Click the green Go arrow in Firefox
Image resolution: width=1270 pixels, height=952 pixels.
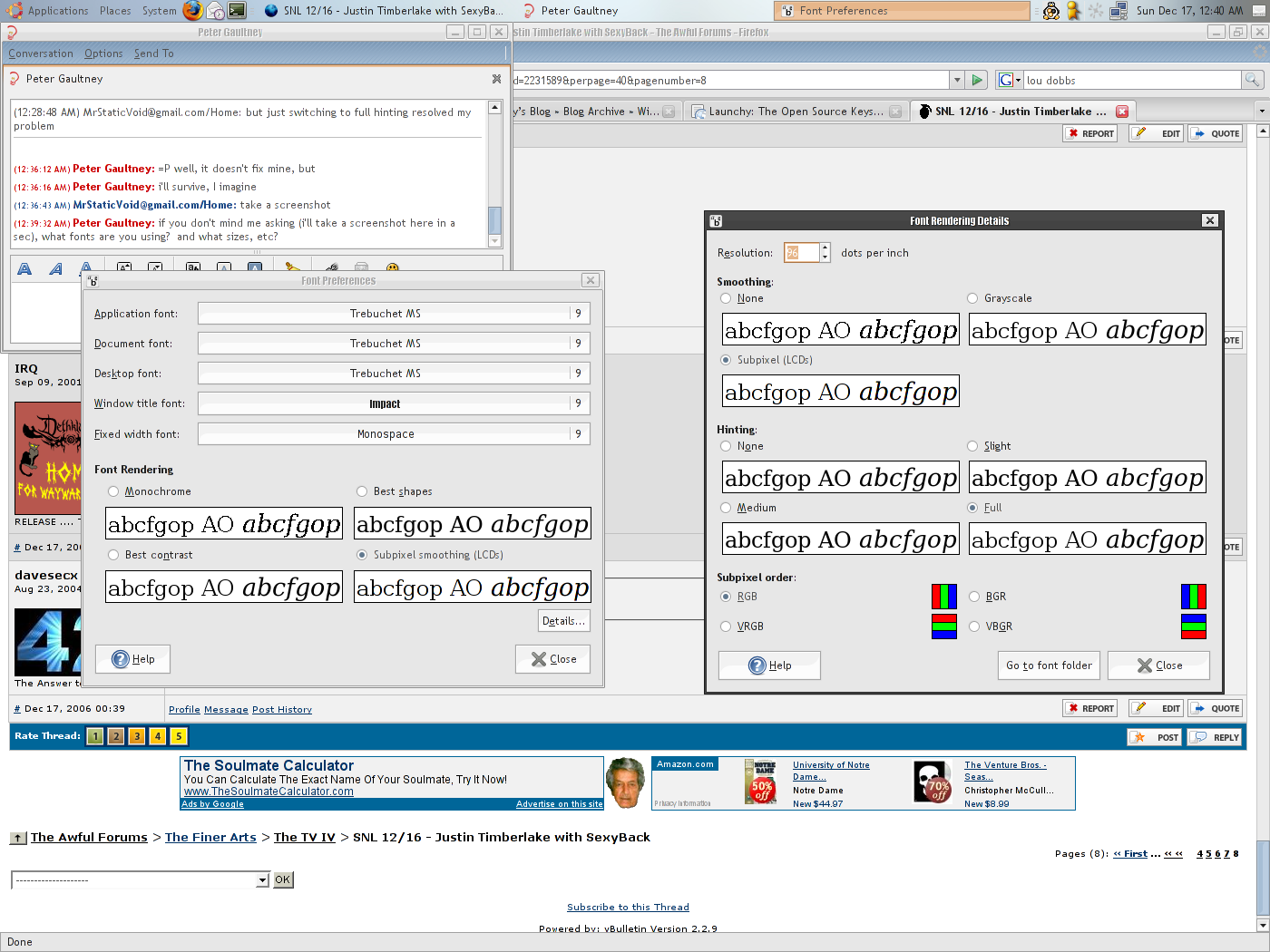977,80
